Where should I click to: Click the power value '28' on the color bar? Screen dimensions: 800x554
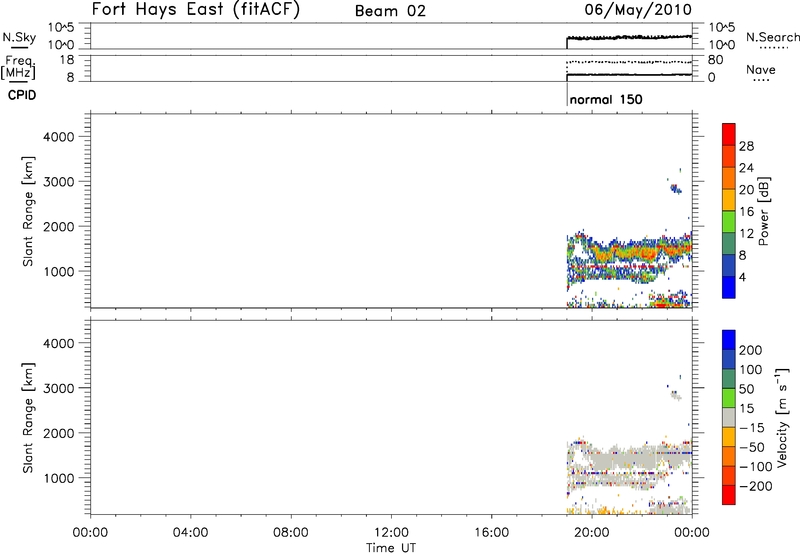[746, 146]
